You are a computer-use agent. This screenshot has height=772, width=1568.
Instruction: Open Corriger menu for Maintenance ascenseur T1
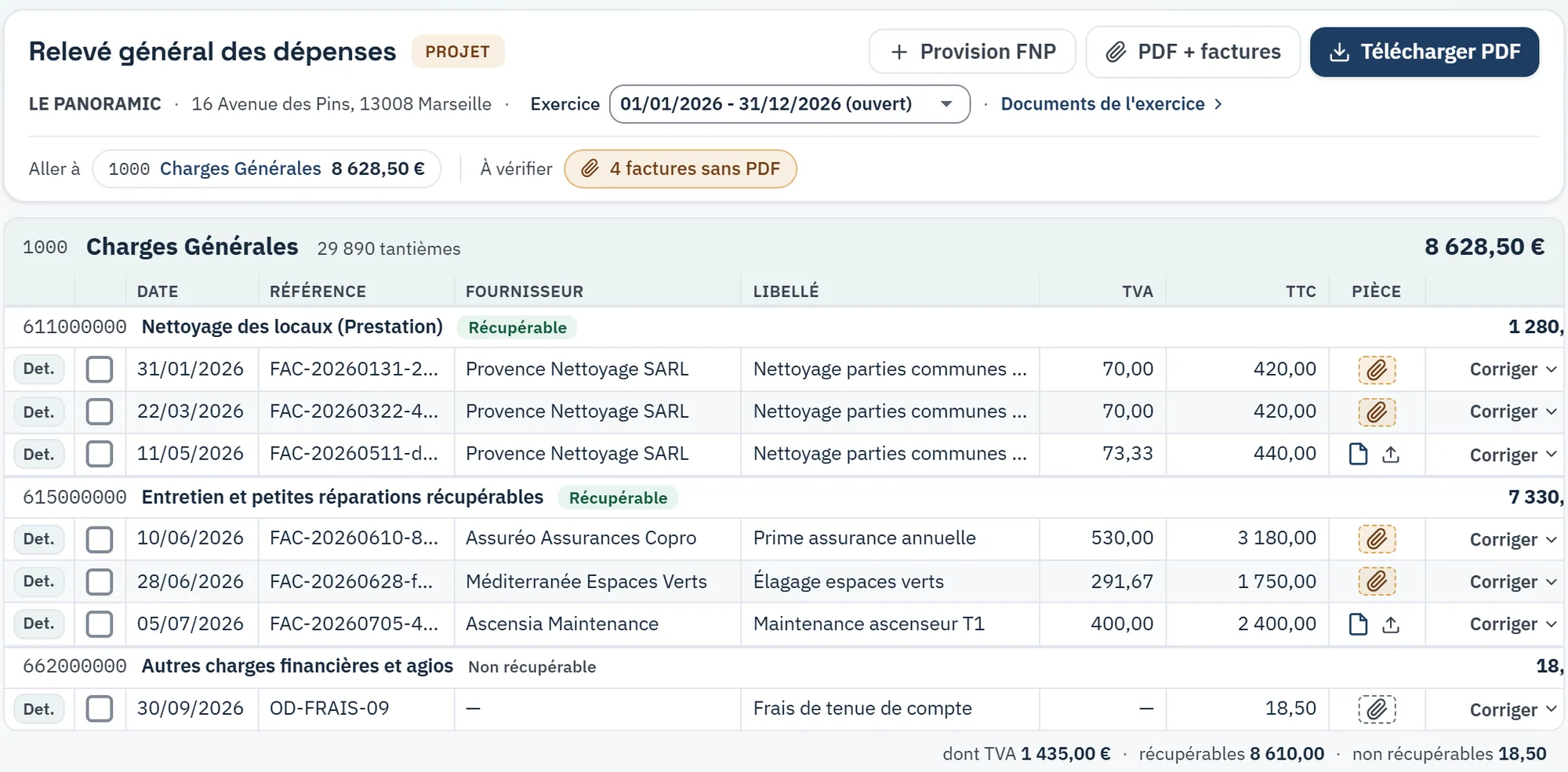(1513, 624)
